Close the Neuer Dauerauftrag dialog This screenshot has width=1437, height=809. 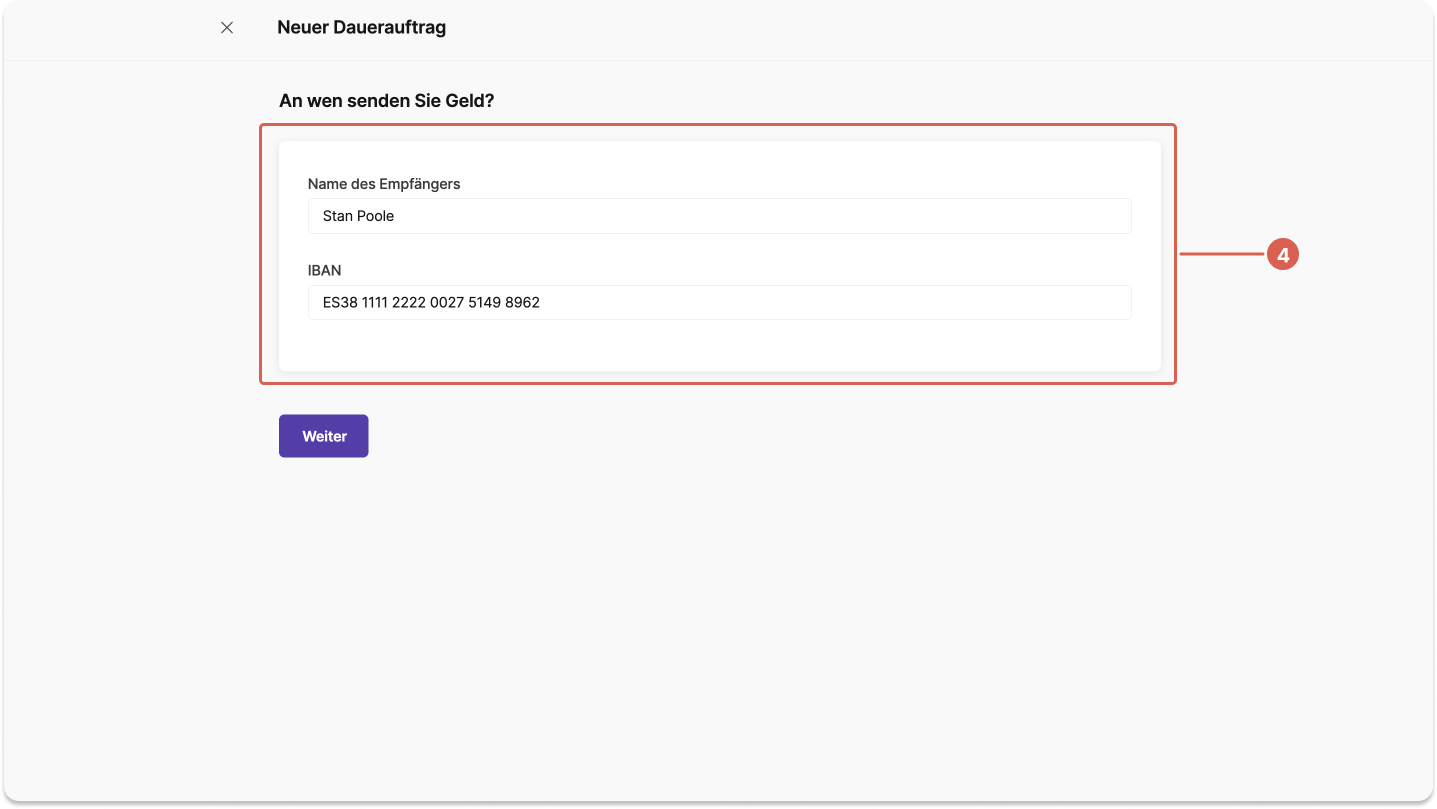click(x=227, y=28)
